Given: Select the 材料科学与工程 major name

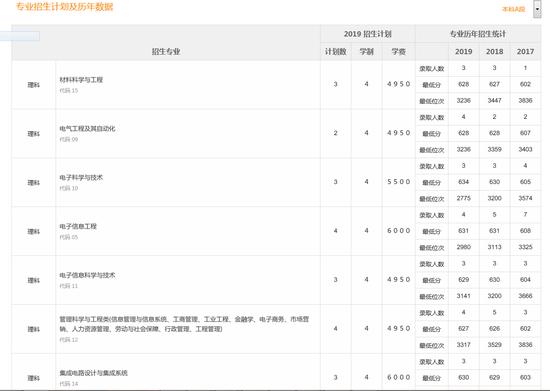Looking at the screenshot, I should (81, 80).
